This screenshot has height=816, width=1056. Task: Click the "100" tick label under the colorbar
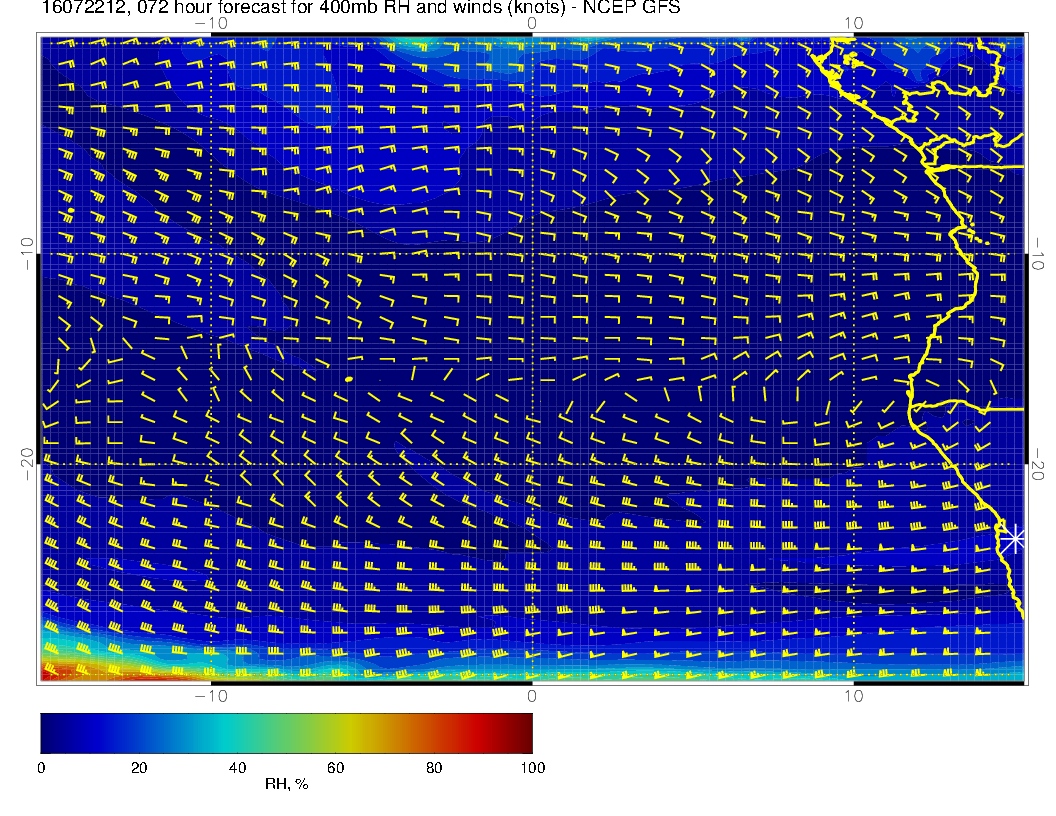click(532, 768)
